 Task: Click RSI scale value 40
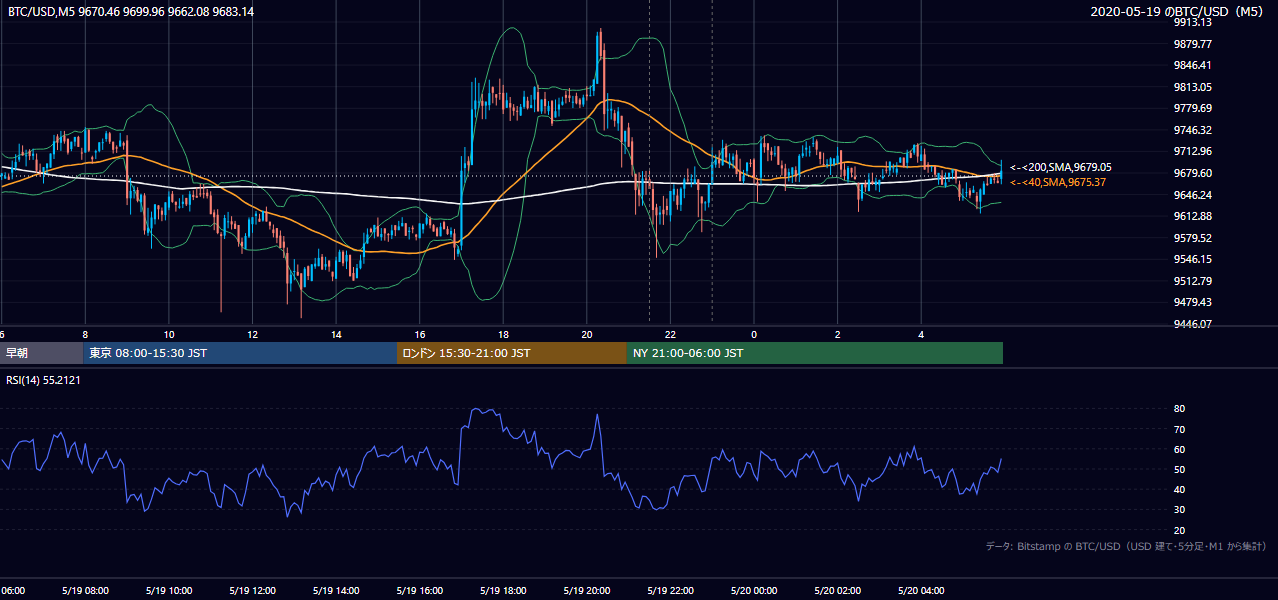(x=1180, y=489)
